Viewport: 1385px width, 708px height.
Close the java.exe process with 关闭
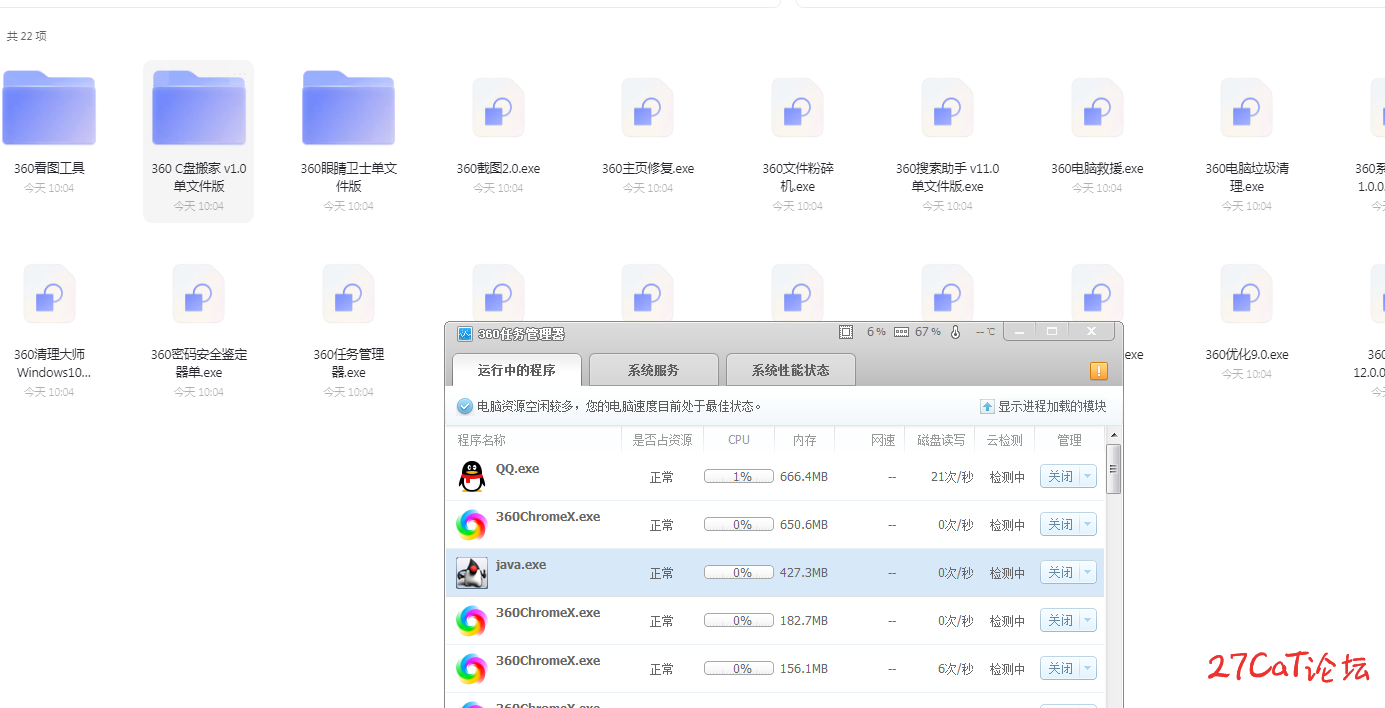(x=1060, y=573)
